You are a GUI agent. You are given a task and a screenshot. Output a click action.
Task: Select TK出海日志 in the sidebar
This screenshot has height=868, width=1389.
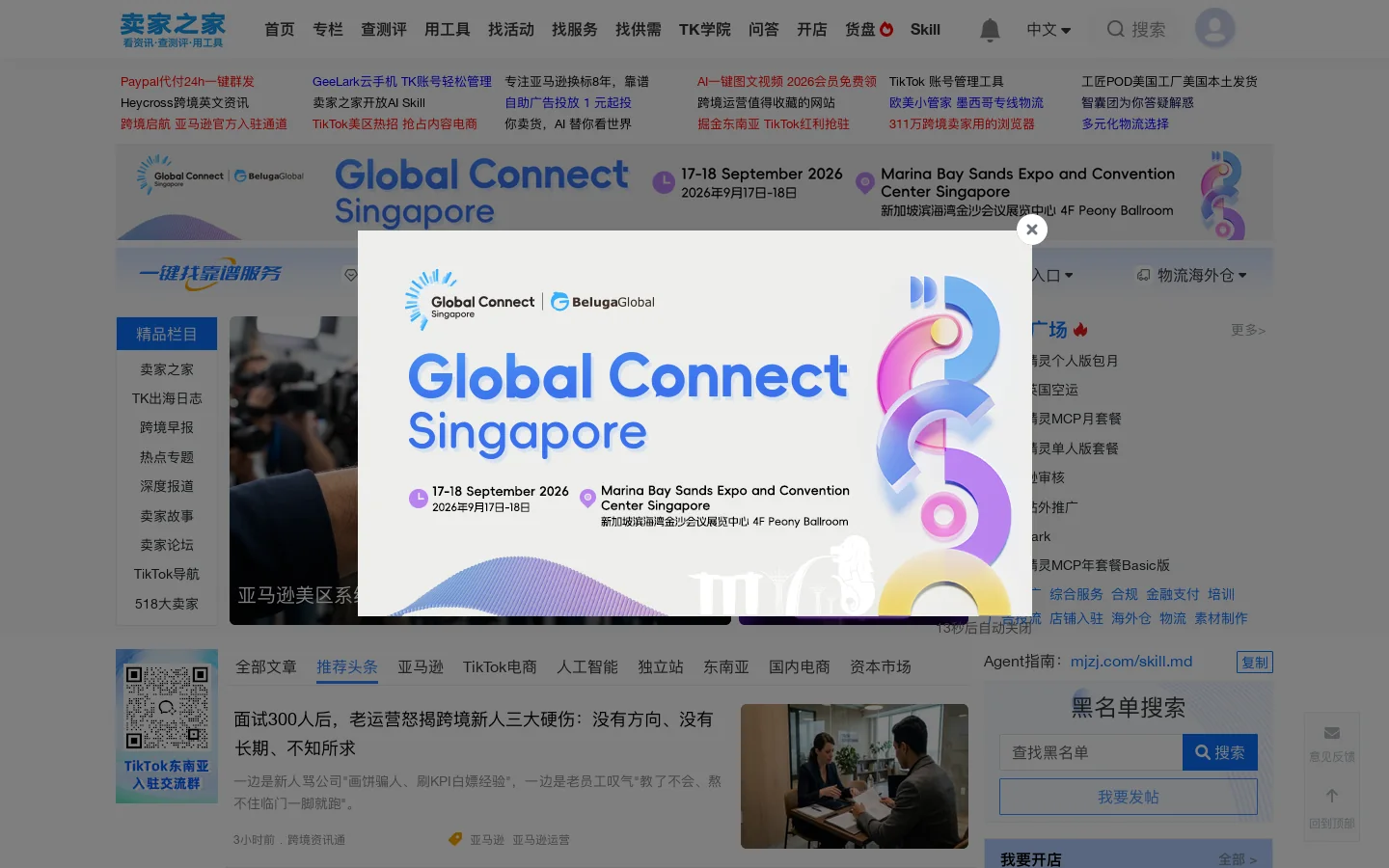click(167, 398)
